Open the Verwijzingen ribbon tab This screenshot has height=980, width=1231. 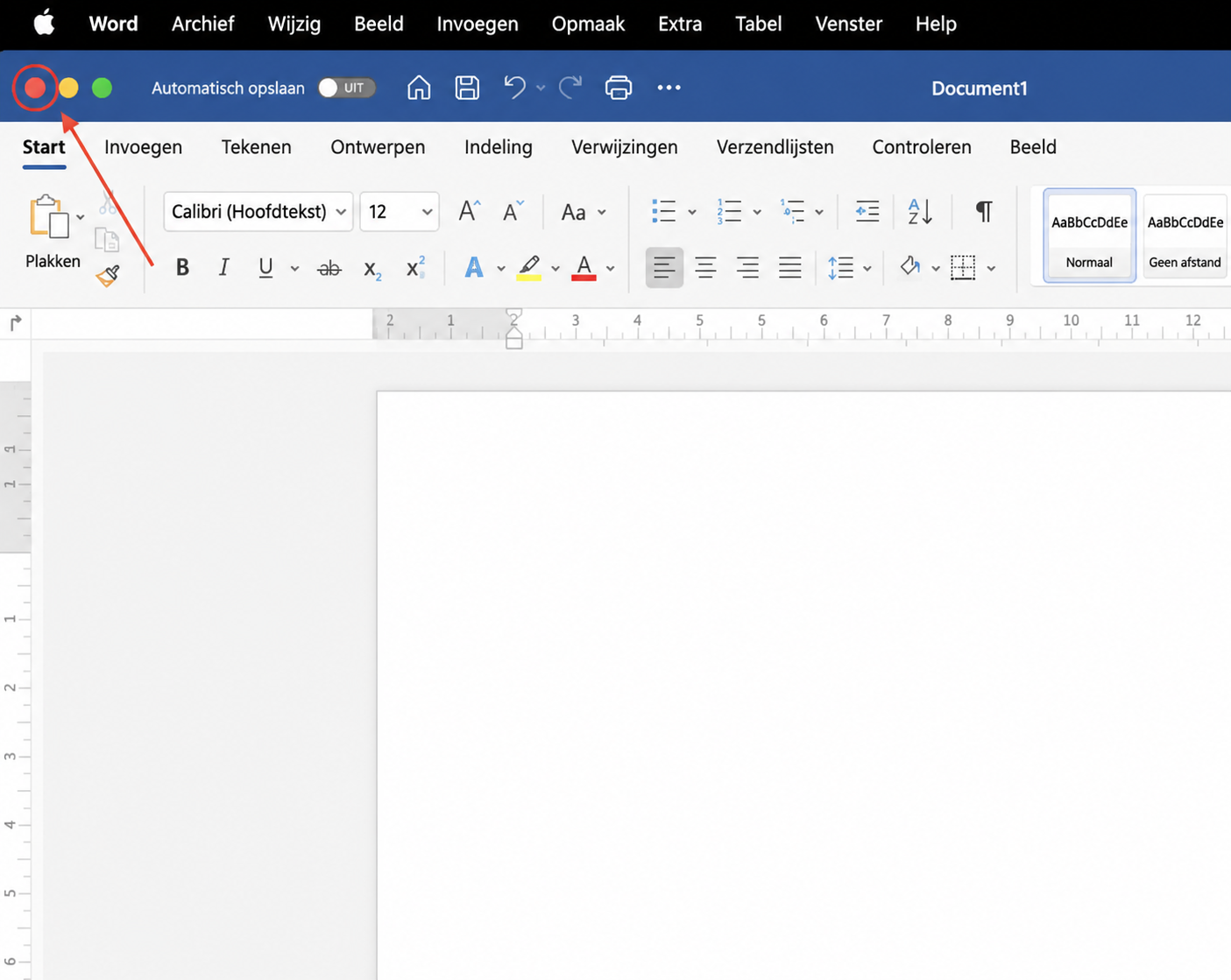pos(625,147)
